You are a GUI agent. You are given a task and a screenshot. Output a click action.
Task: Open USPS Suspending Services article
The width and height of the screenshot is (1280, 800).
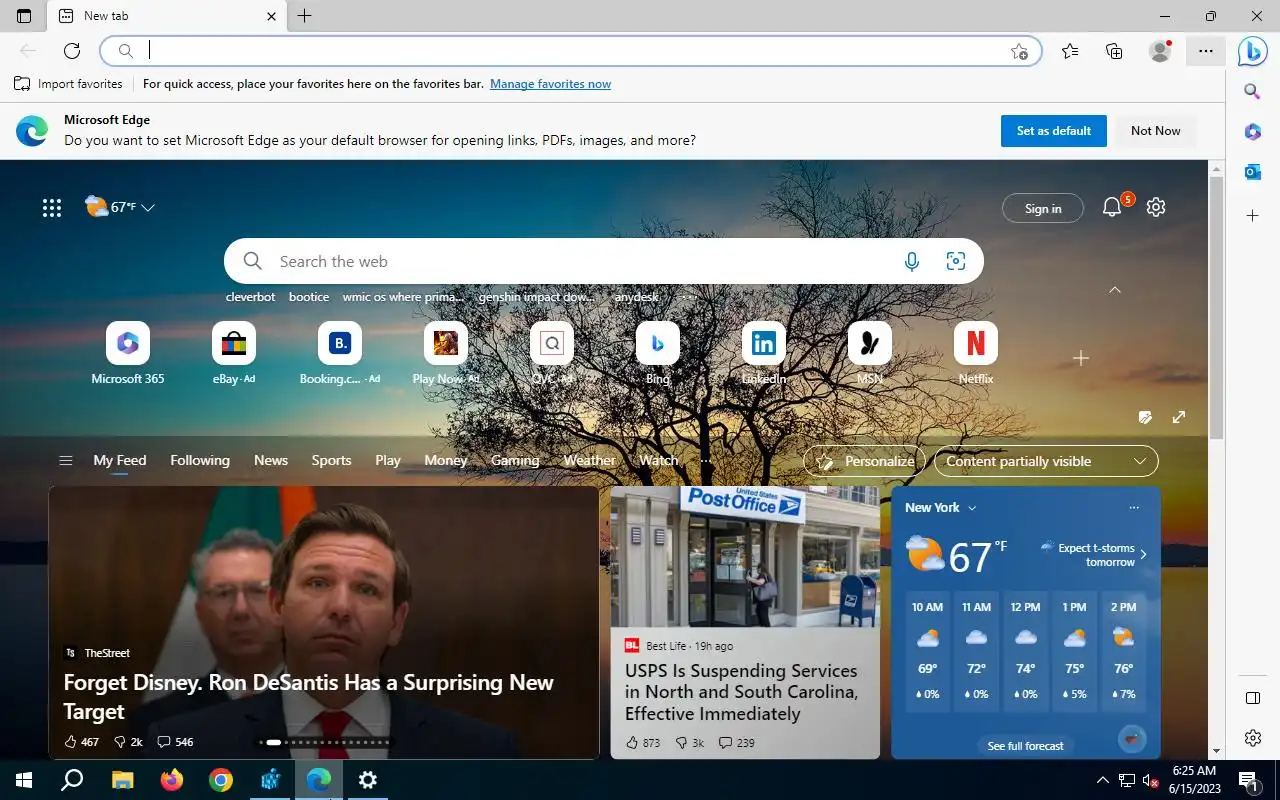tap(745, 622)
